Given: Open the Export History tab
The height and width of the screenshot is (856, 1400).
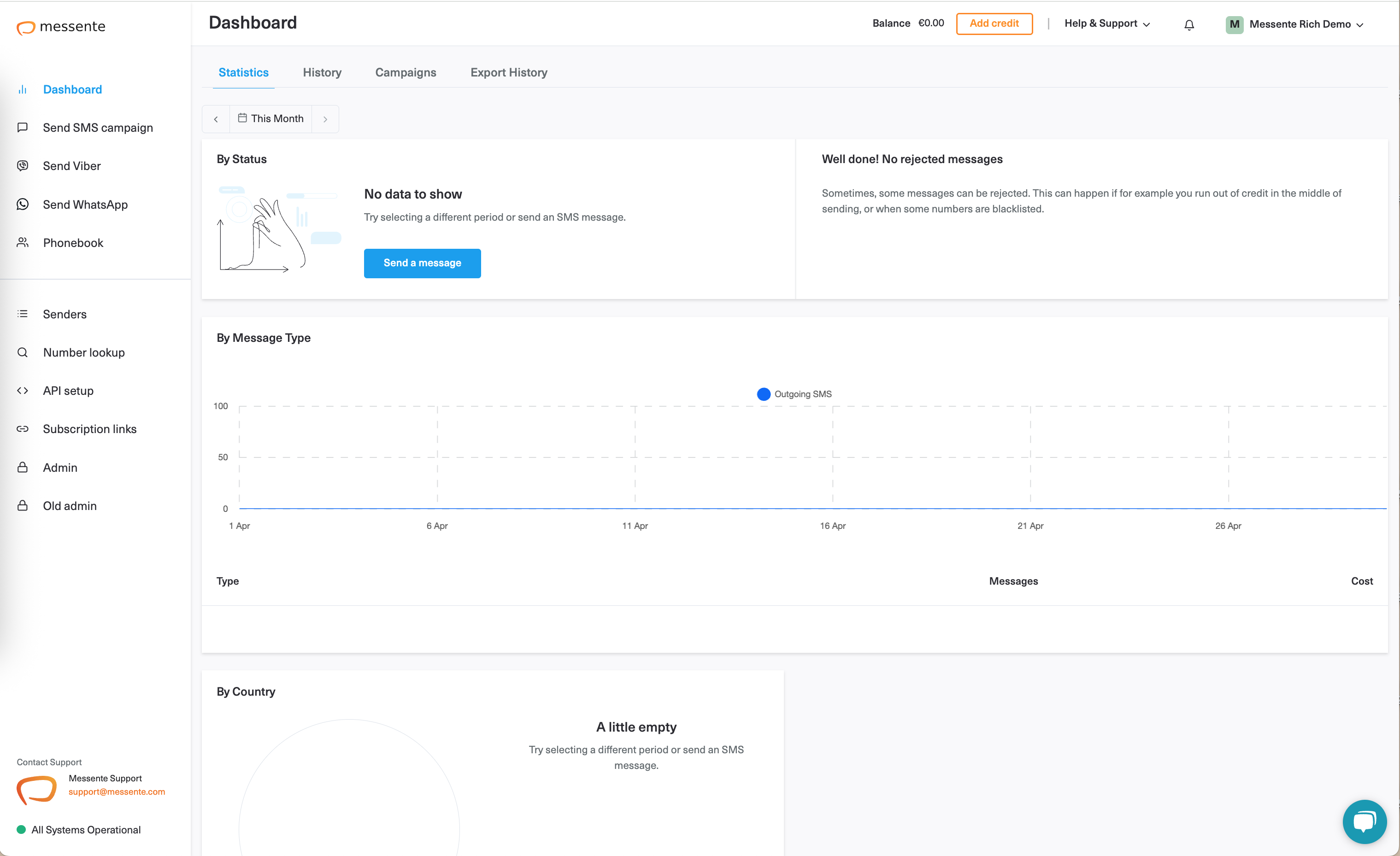Looking at the screenshot, I should click(508, 72).
